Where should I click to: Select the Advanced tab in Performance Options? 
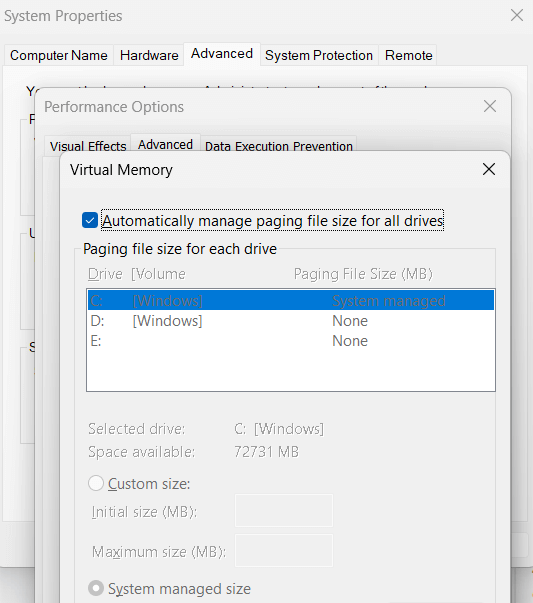pos(165,145)
